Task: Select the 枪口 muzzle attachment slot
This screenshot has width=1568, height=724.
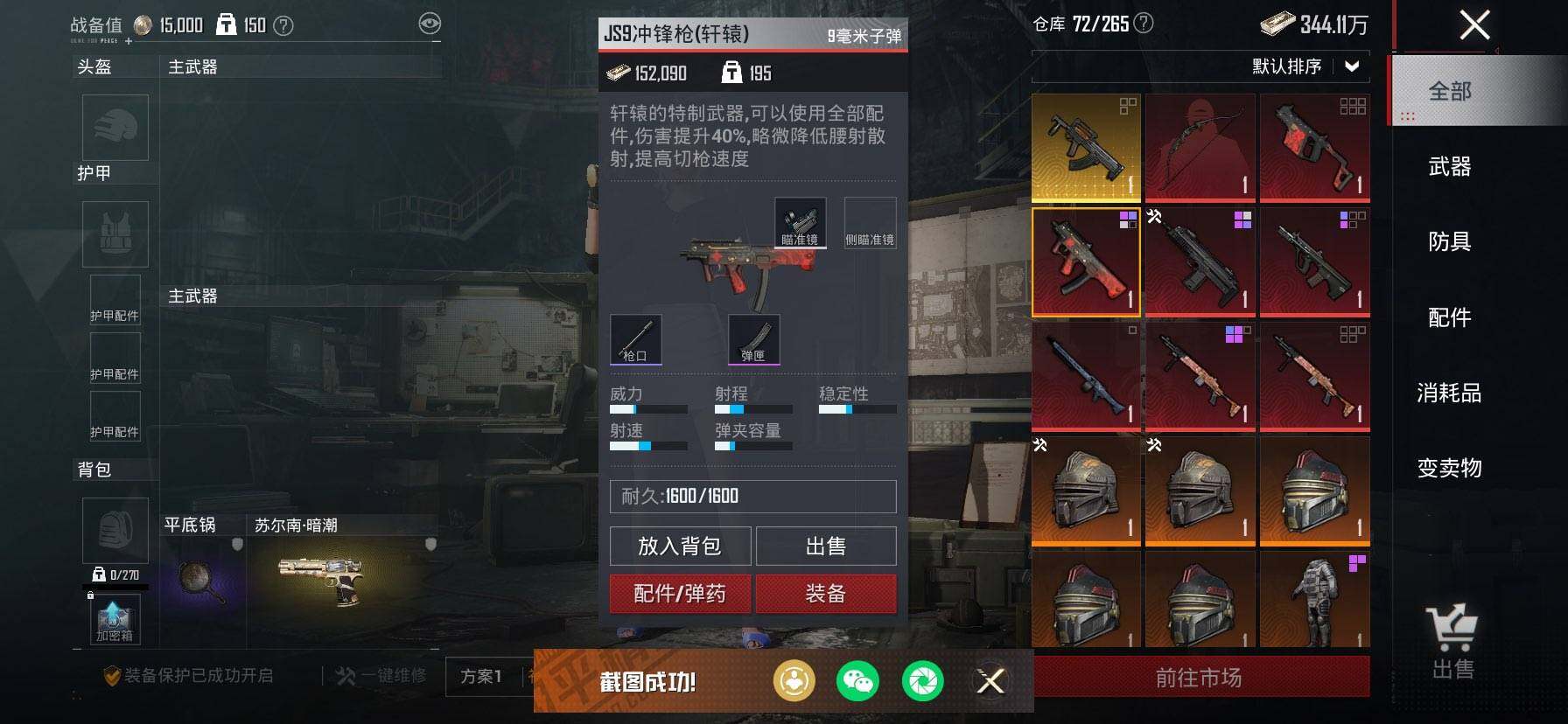Action: (635, 339)
